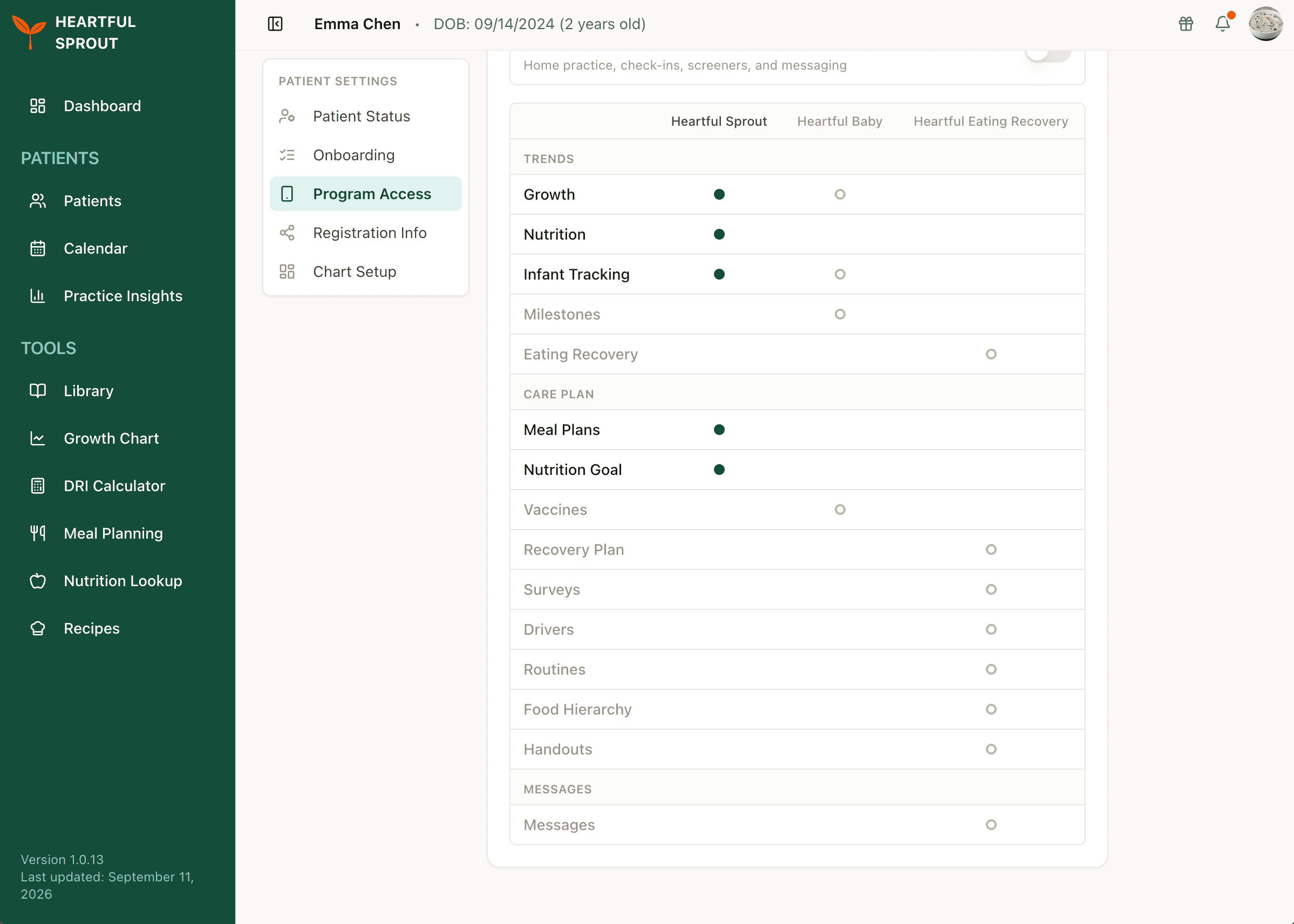Click the Heartful Sprout leaf logo
The height and width of the screenshot is (924, 1294).
point(29,32)
